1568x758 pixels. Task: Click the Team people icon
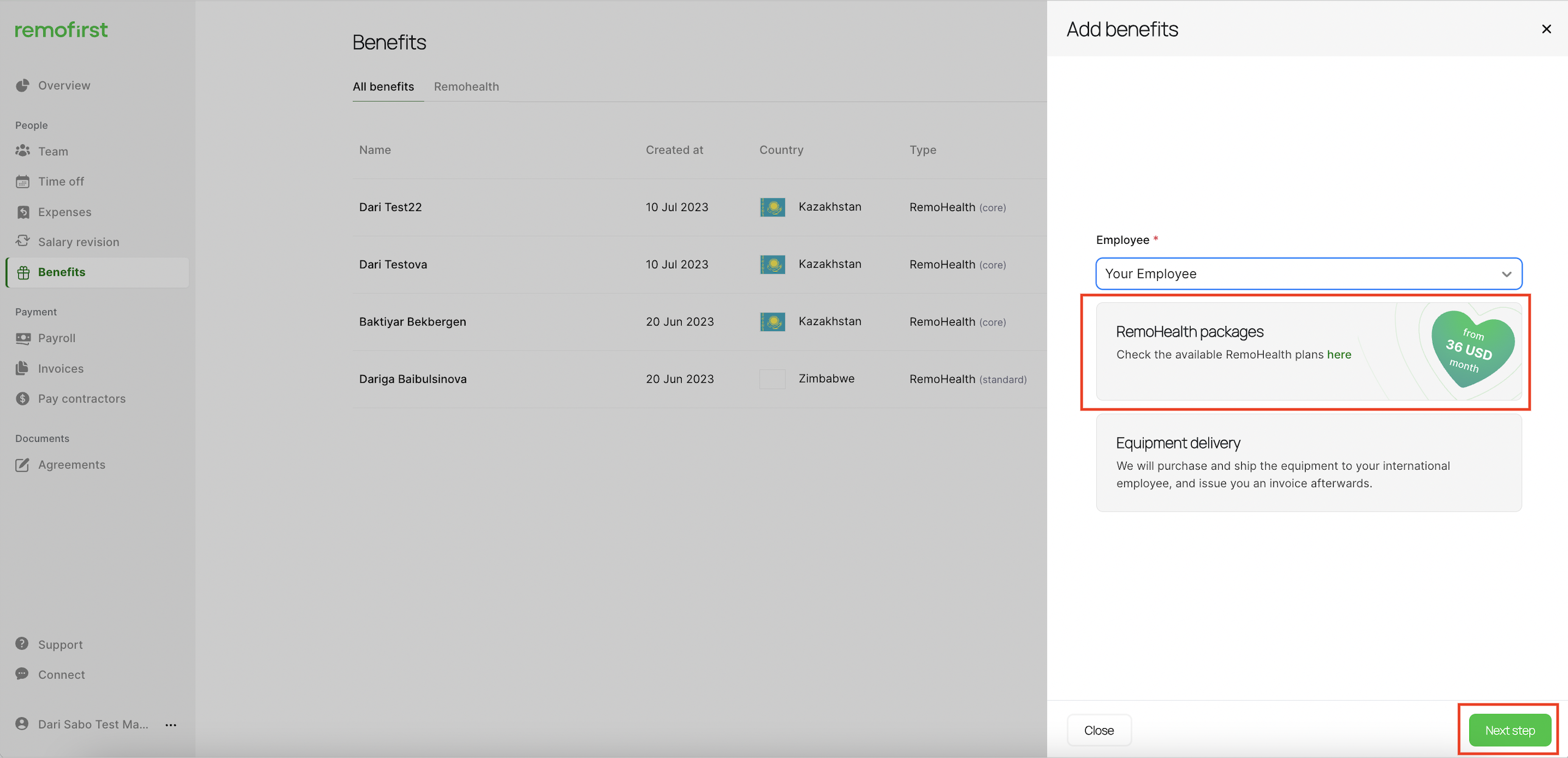click(23, 151)
